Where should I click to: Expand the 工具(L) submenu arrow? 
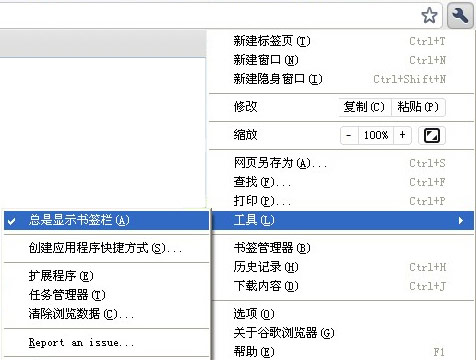461,220
